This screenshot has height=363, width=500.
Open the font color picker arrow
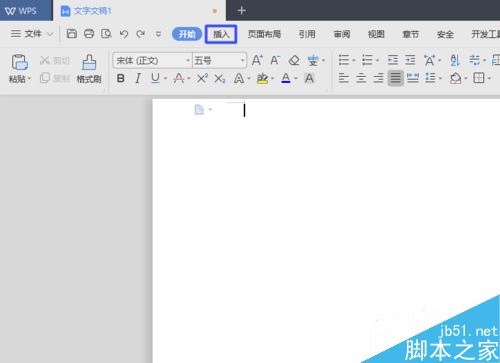pyautogui.click(x=296, y=79)
